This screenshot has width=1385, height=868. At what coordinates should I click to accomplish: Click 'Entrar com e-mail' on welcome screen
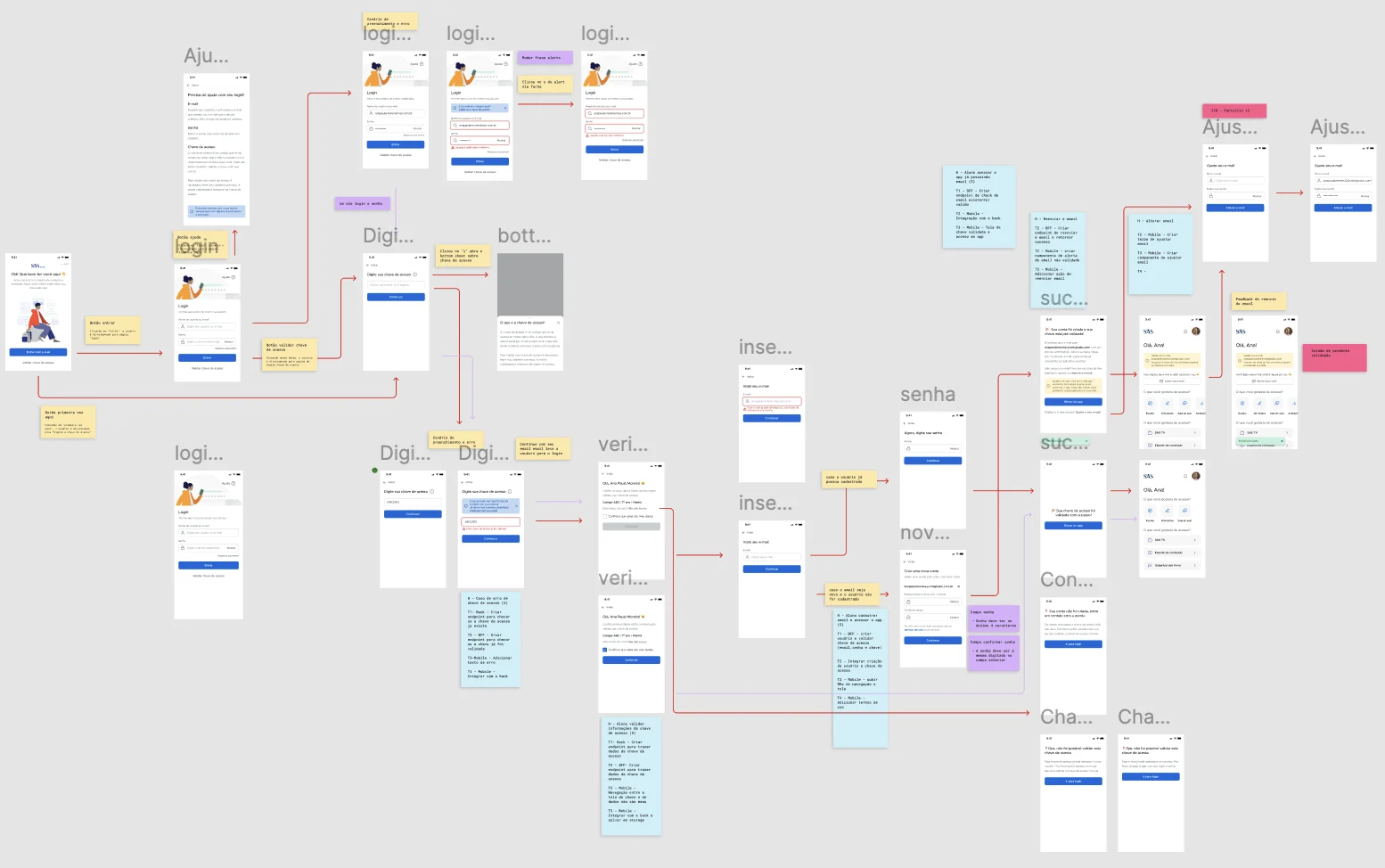click(38, 352)
